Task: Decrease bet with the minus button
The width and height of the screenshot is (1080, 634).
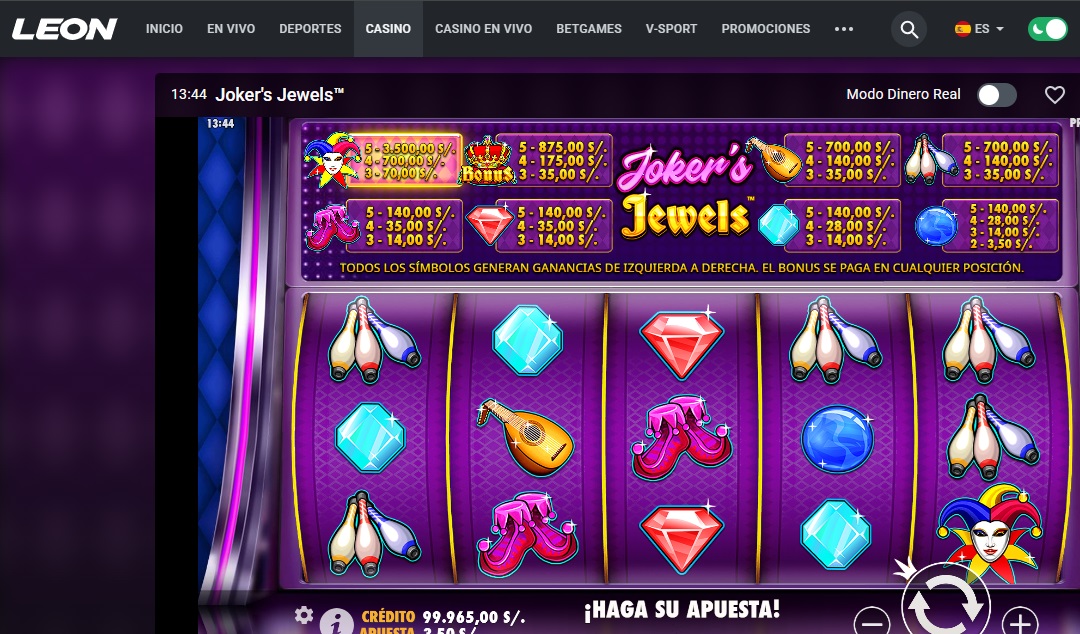Action: 872,622
